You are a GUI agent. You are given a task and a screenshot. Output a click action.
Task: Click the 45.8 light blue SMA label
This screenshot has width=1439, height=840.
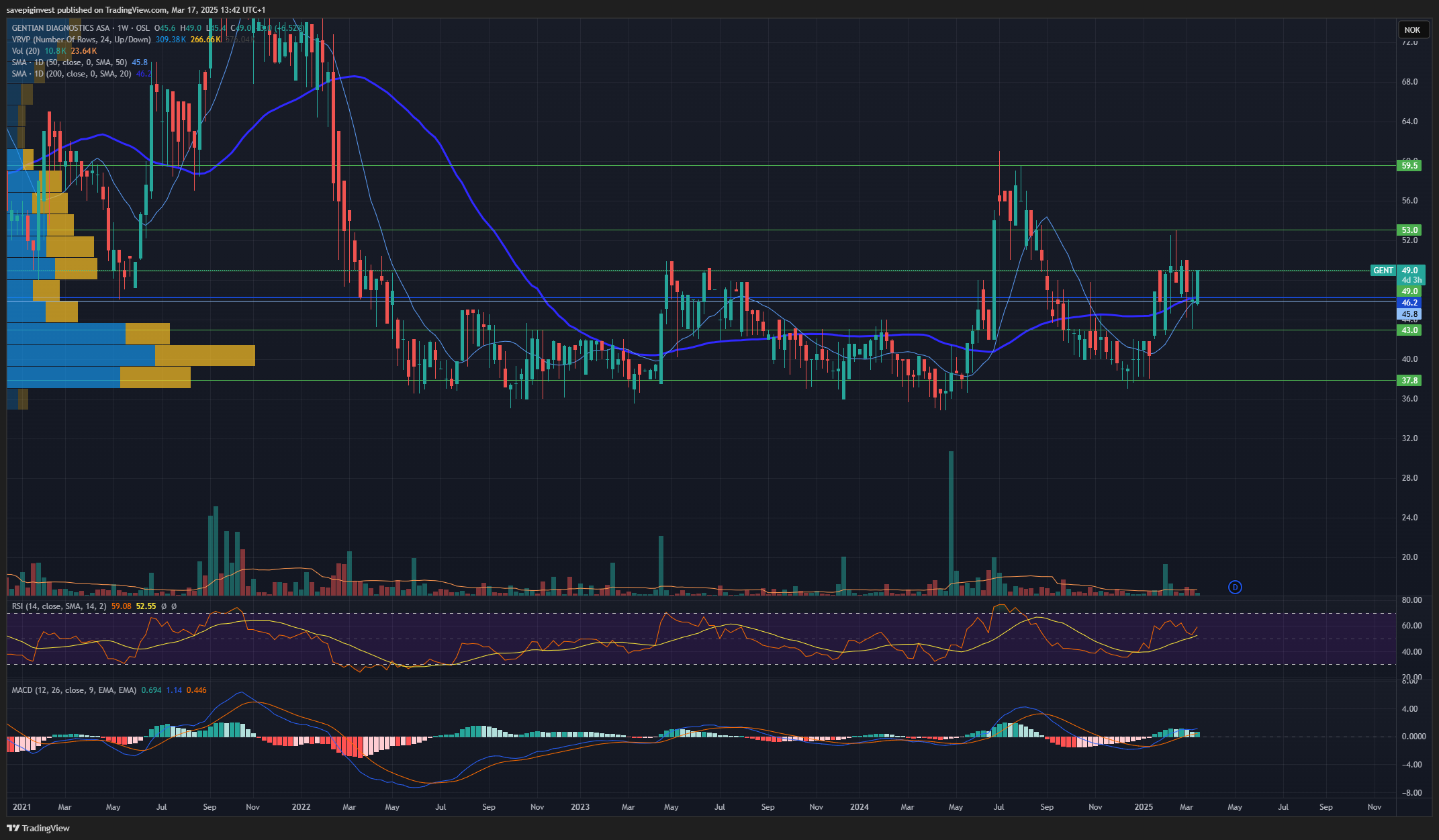click(x=1409, y=314)
